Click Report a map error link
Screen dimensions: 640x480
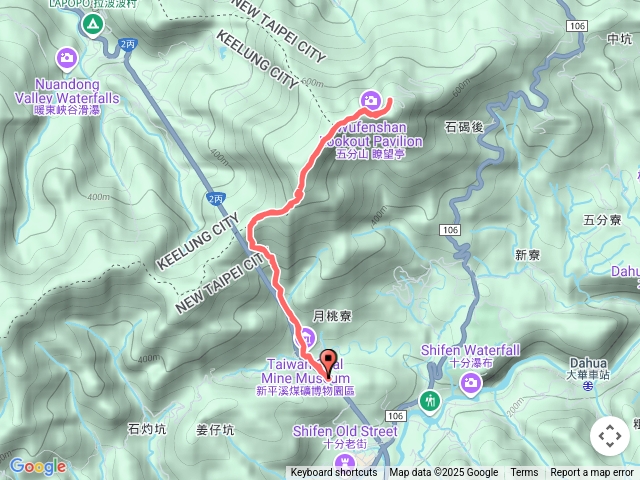pyautogui.click(x=591, y=473)
